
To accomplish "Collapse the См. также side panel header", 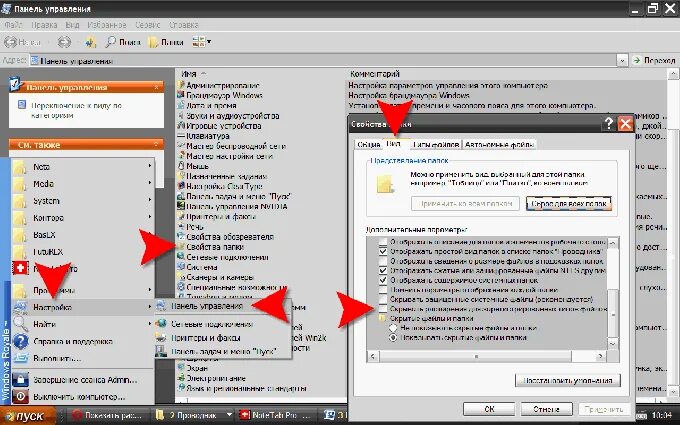I will 157,144.
